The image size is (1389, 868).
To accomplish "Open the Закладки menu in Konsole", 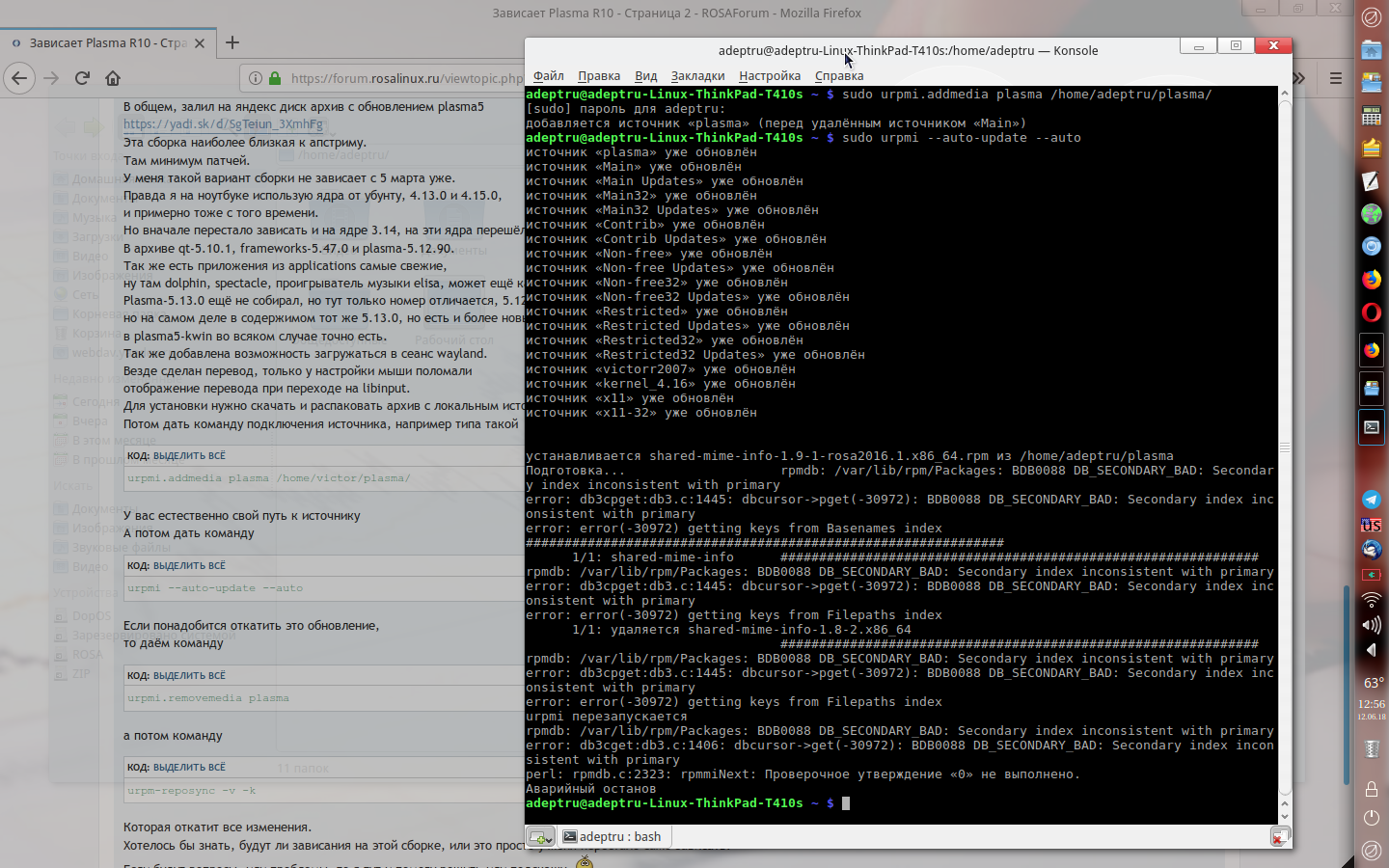I will coord(697,76).
